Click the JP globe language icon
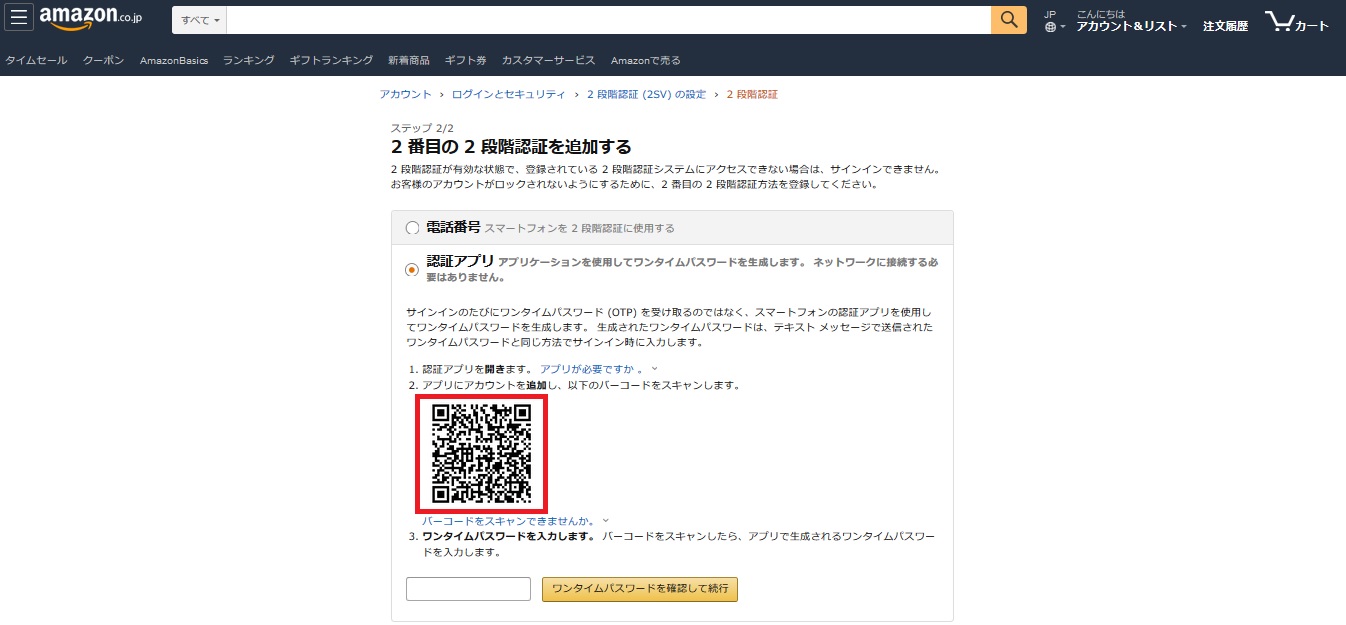1346x625 pixels. tap(1054, 21)
